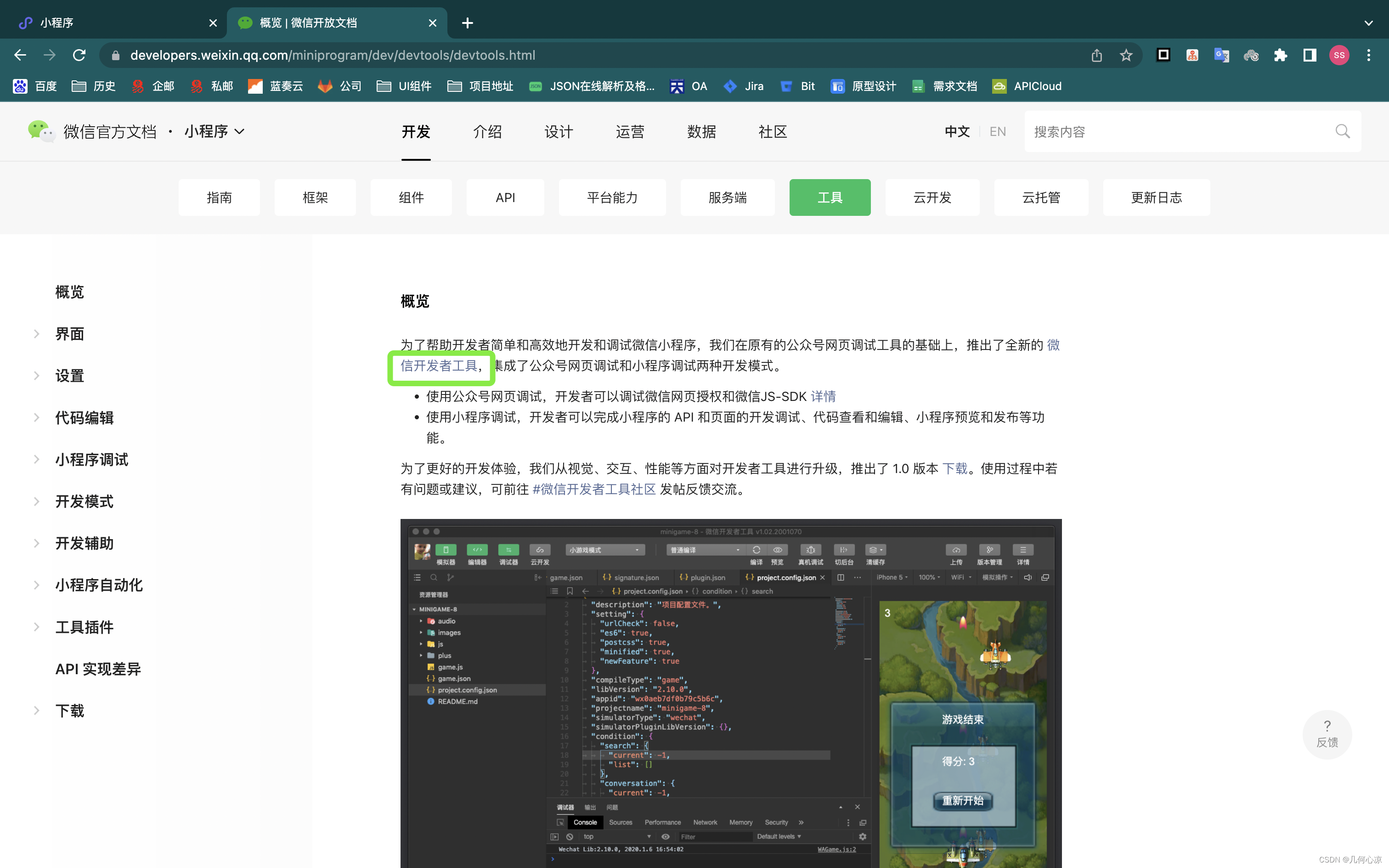Switch to the 运营 top nav item
The width and height of the screenshot is (1389, 868).
coord(630,131)
